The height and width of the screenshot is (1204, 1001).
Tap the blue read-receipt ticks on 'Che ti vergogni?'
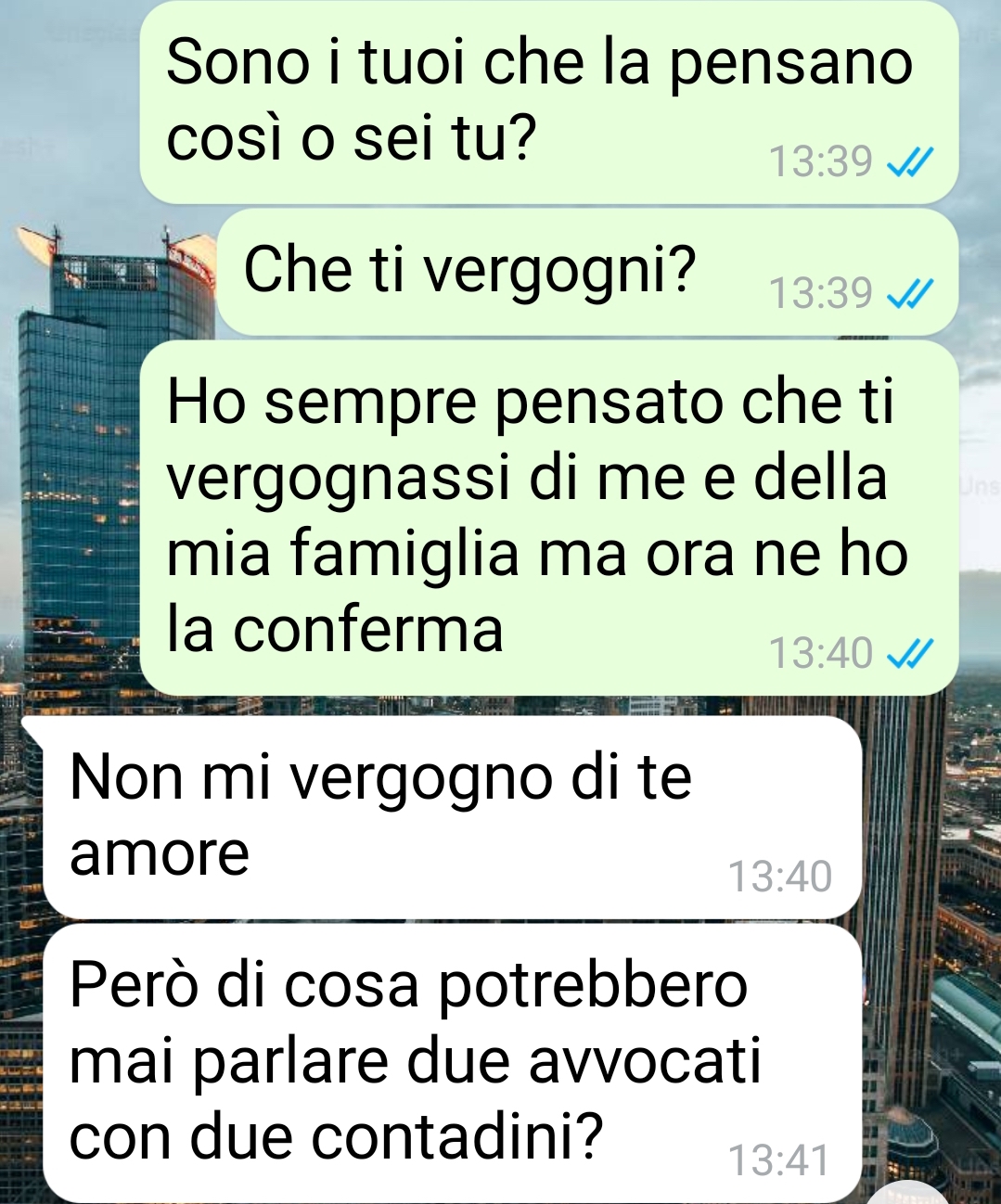pyautogui.click(x=908, y=294)
